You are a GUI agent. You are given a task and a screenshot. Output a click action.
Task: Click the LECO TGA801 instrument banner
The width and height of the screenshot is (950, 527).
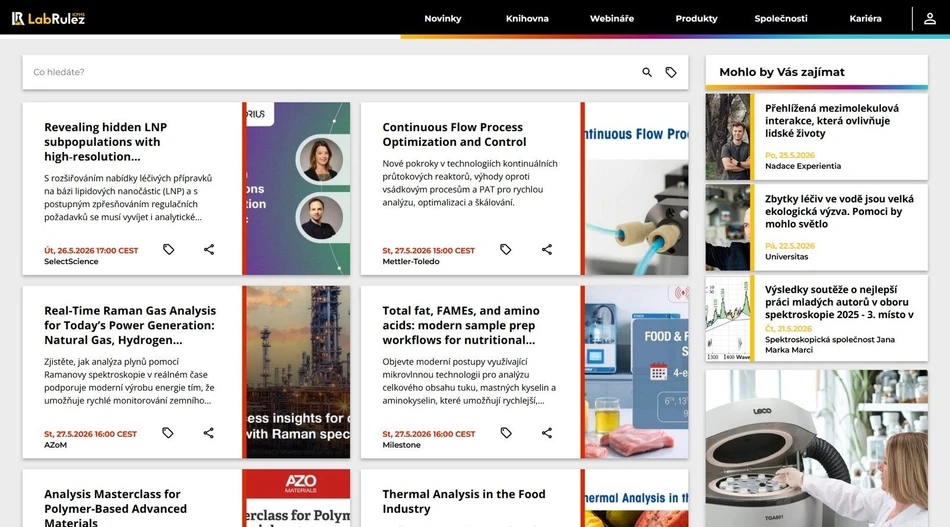coord(817,448)
